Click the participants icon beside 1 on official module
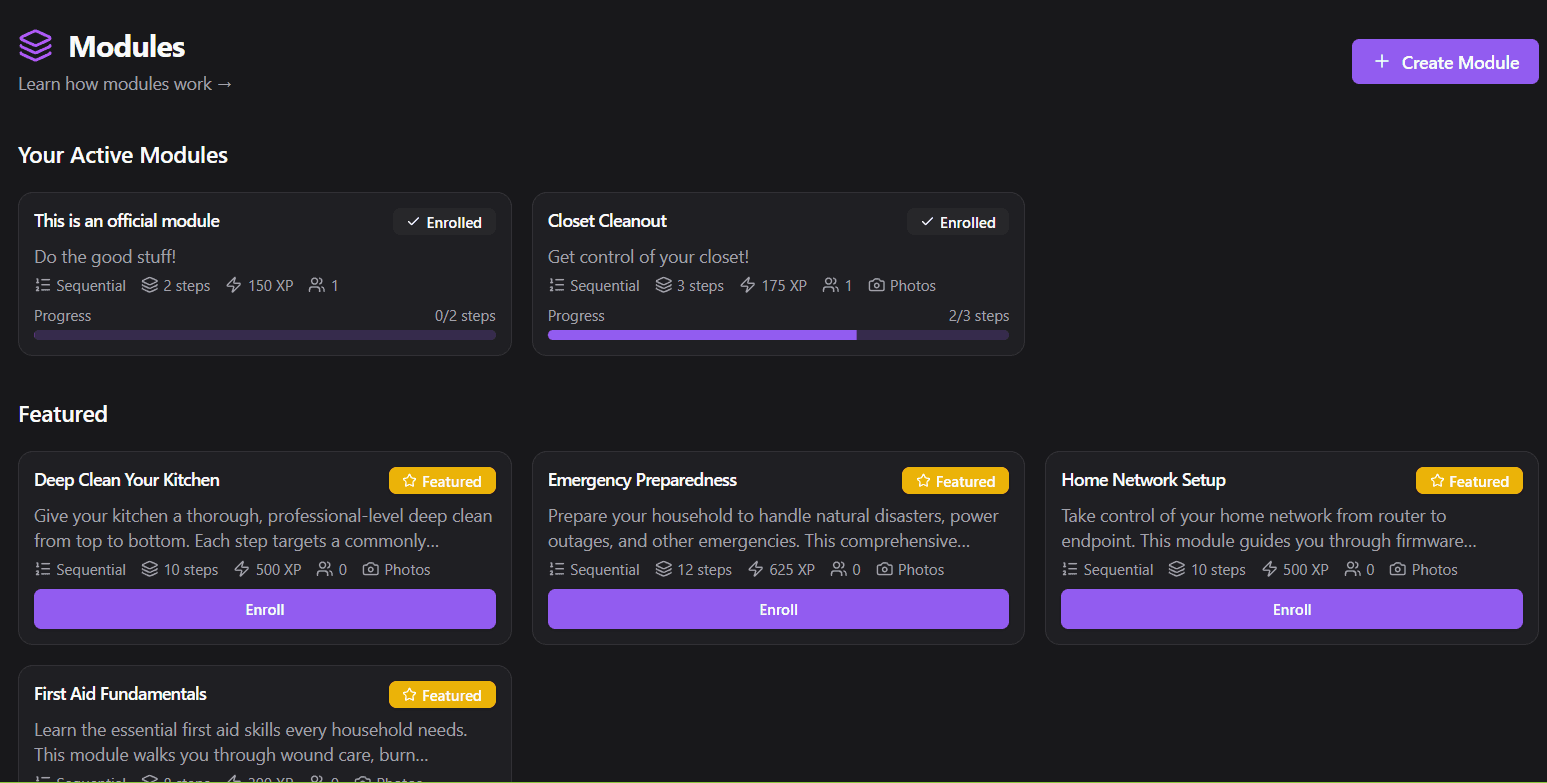Viewport: 1547px width, 783px height. coord(315,285)
